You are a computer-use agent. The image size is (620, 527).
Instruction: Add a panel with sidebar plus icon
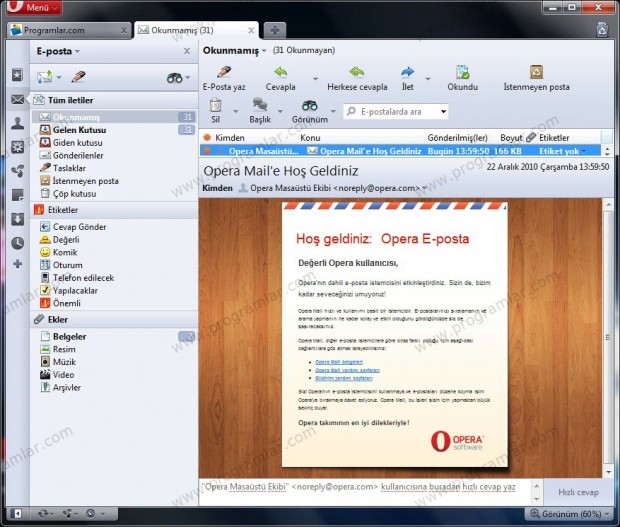tap(17, 264)
